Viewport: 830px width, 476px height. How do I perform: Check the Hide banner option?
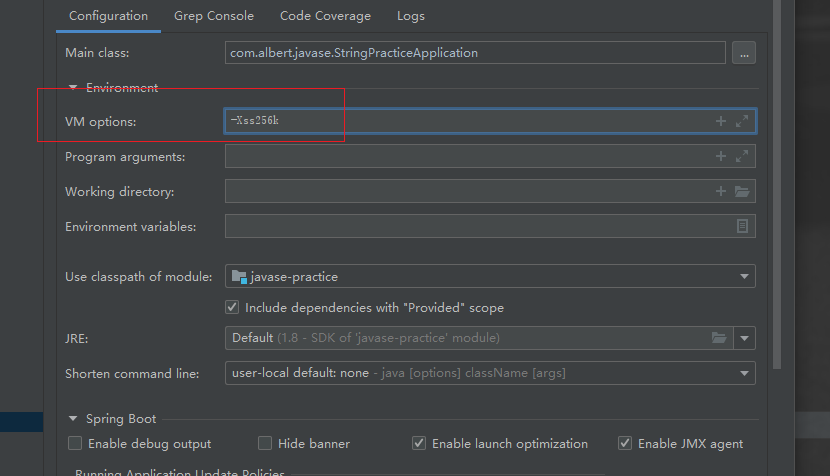(x=265, y=443)
